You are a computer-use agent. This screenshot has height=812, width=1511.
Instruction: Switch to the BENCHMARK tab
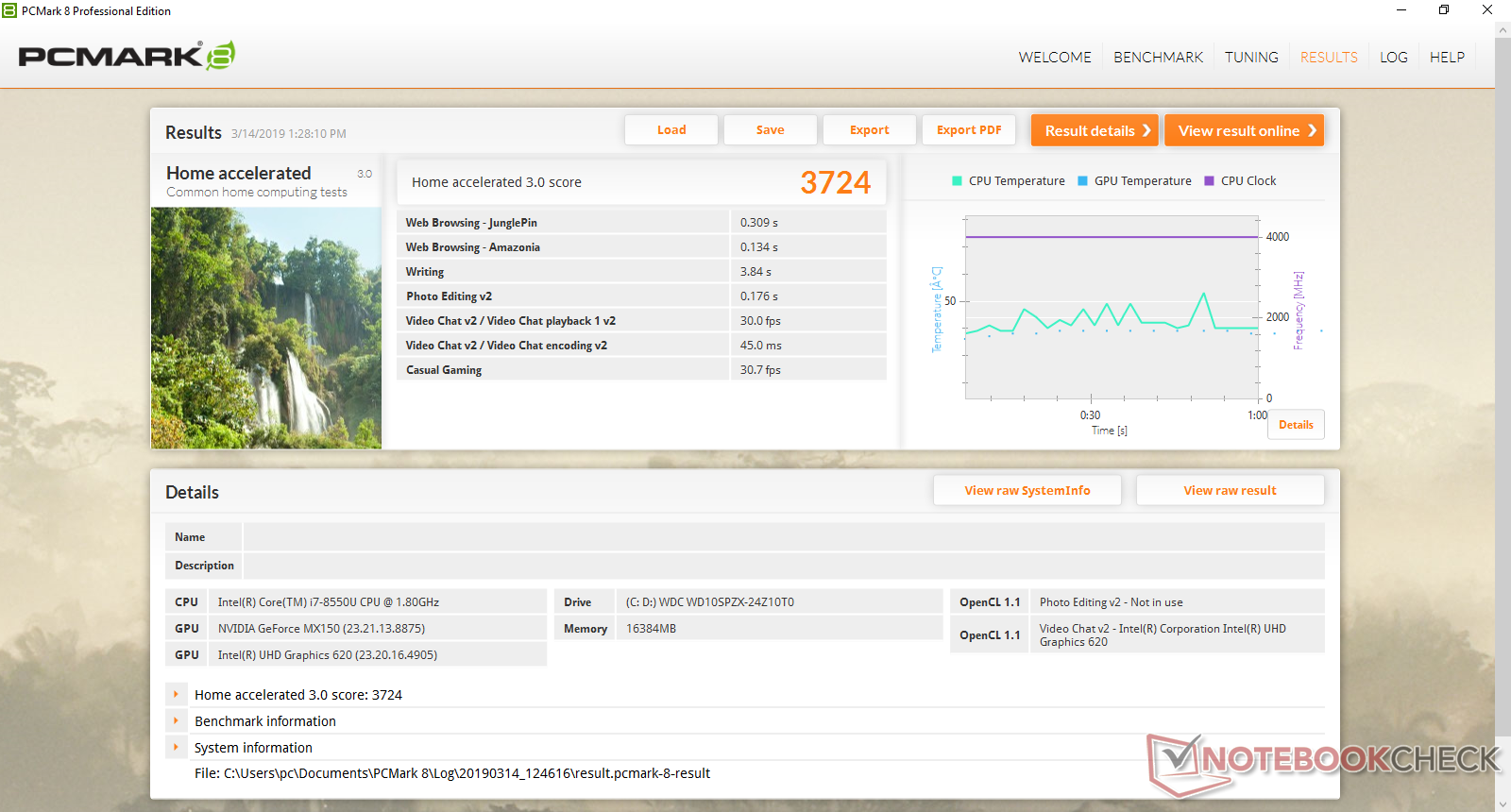pyautogui.click(x=1158, y=58)
